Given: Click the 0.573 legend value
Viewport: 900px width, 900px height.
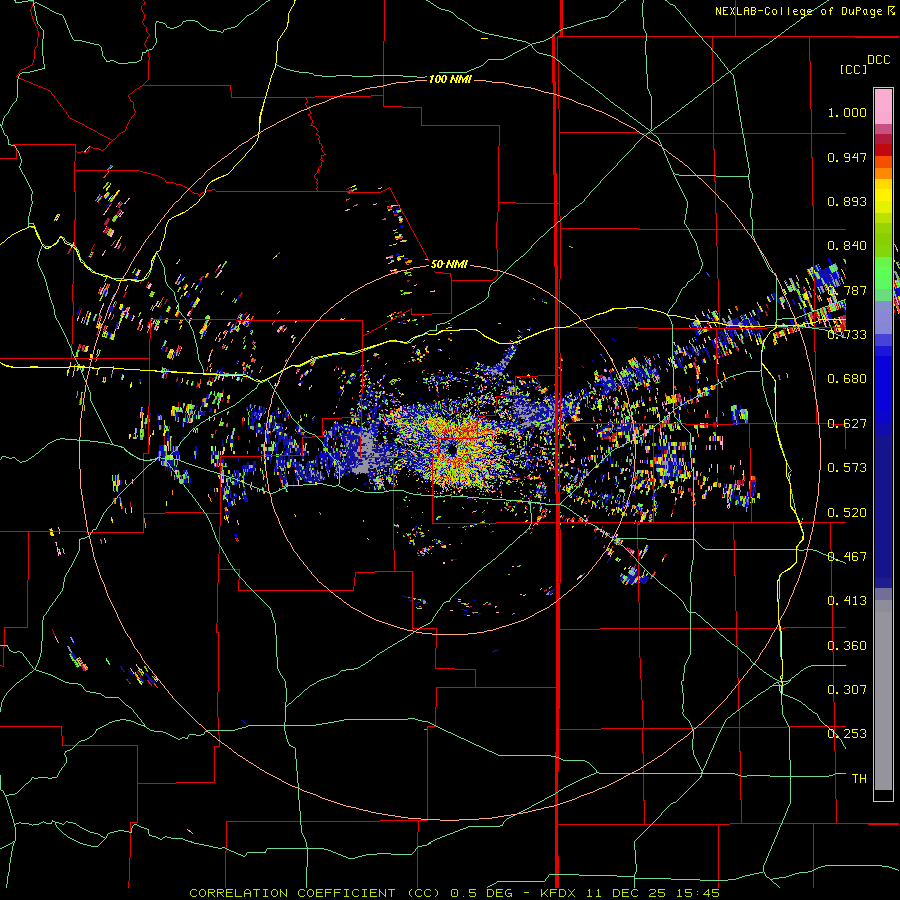Looking at the screenshot, I should coord(847,468).
